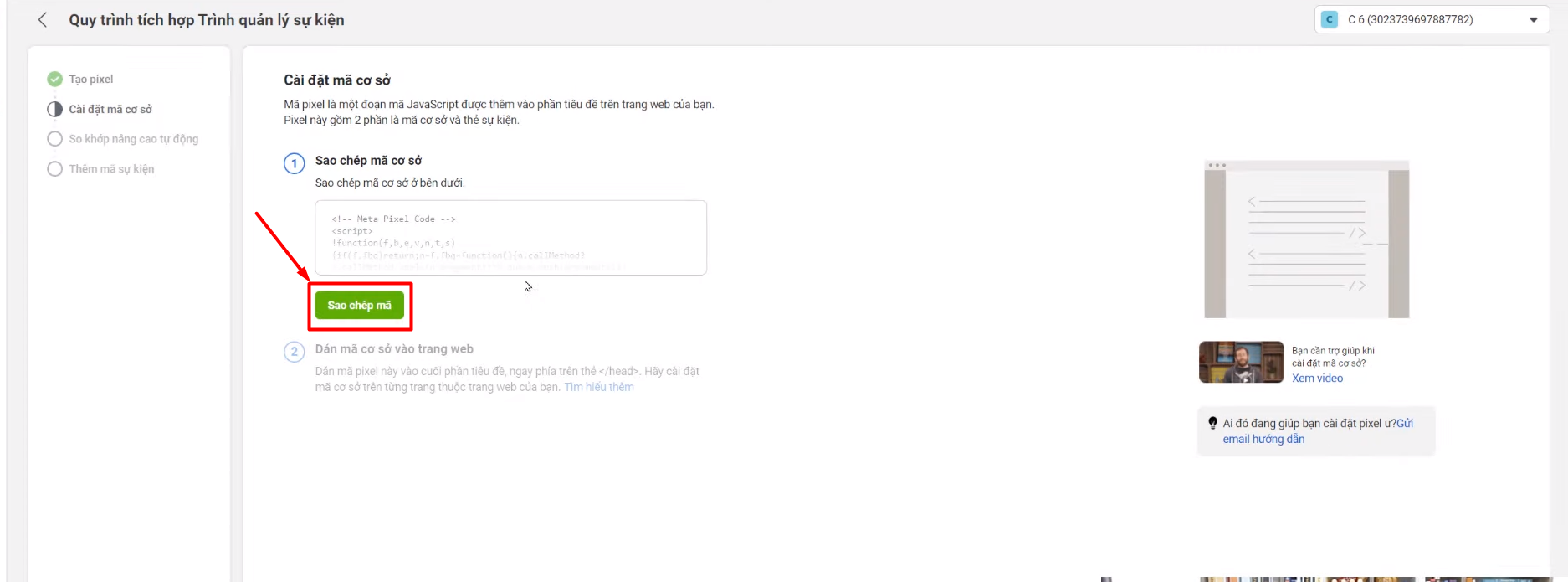Click the step 2 number circle
Viewport: 1568px width, 582px height.
[295, 352]
